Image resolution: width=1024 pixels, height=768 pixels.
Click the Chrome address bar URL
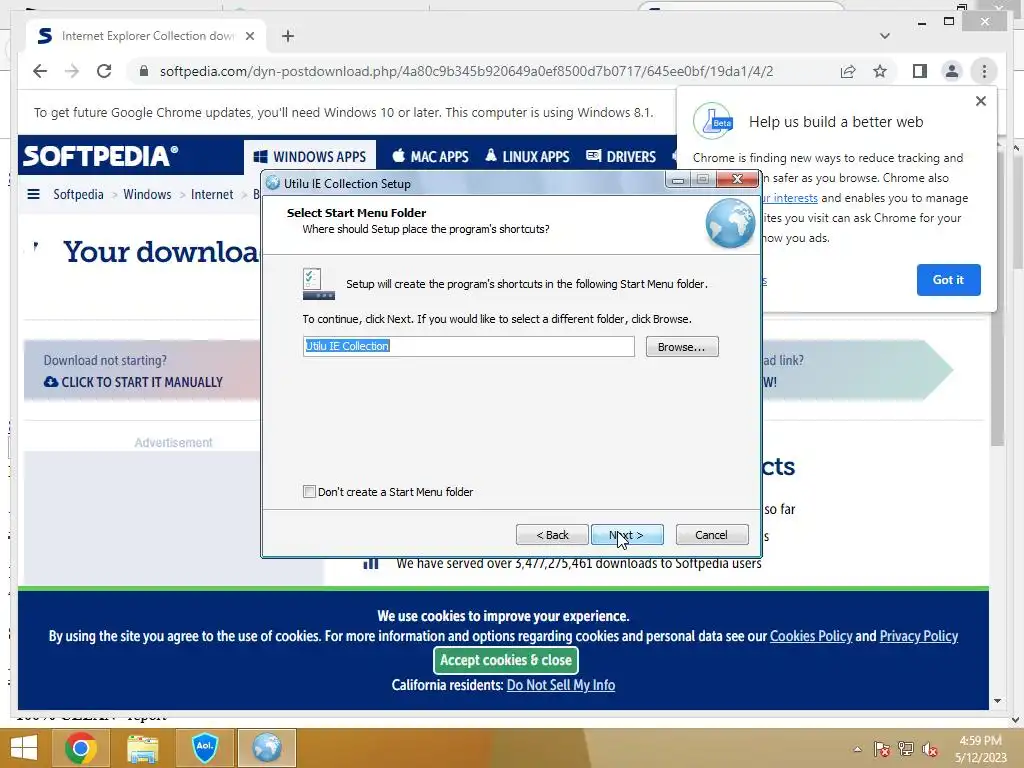point(466,71)
